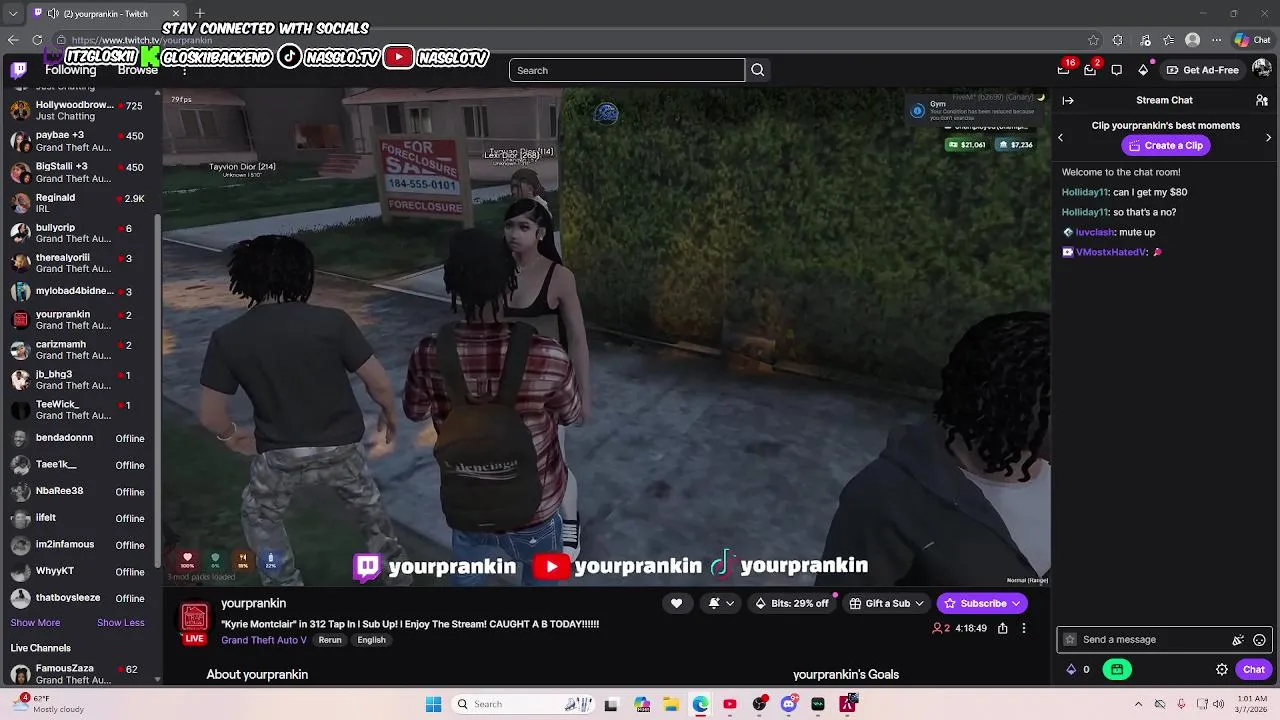Follow yourprankin with the heart button
The width and height of the screenshot is (1280, 720).
point(676,603)
